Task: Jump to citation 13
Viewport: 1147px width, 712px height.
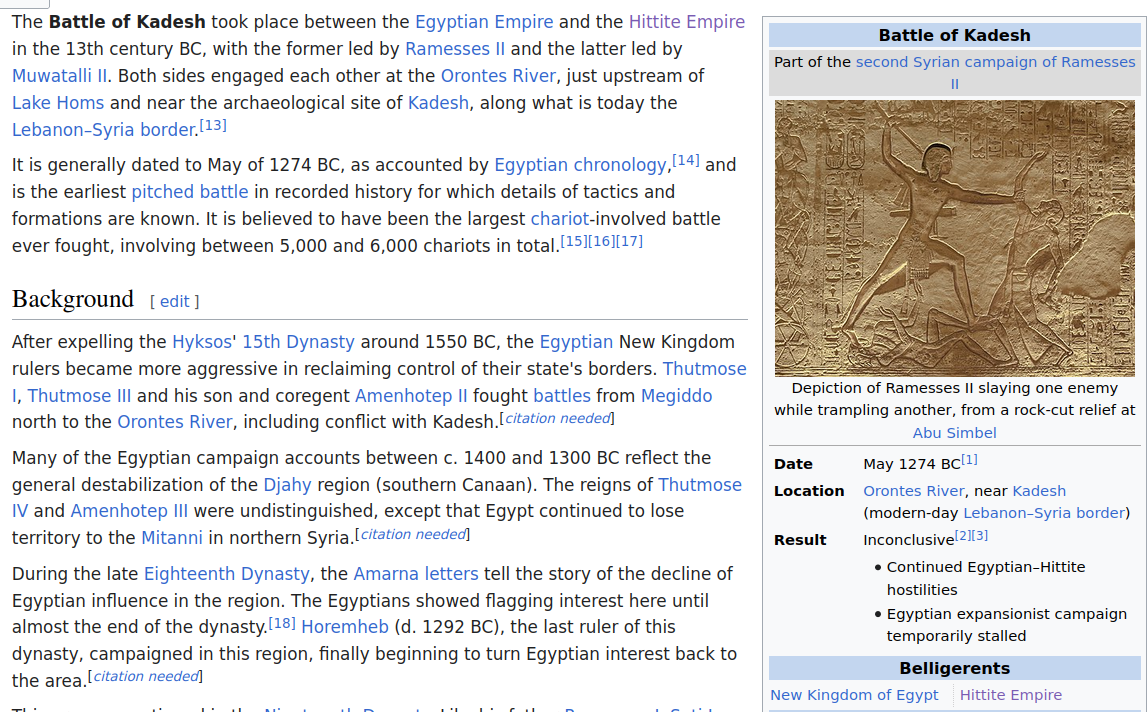Action: point(213,125)
